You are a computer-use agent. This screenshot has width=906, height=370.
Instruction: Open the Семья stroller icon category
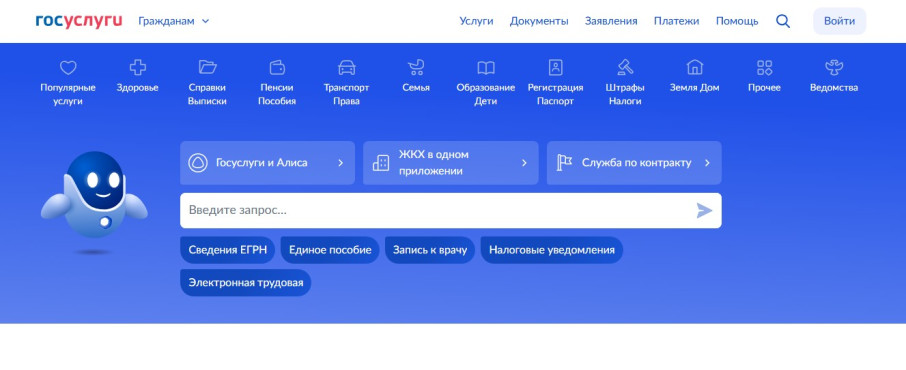pos(416,76)
